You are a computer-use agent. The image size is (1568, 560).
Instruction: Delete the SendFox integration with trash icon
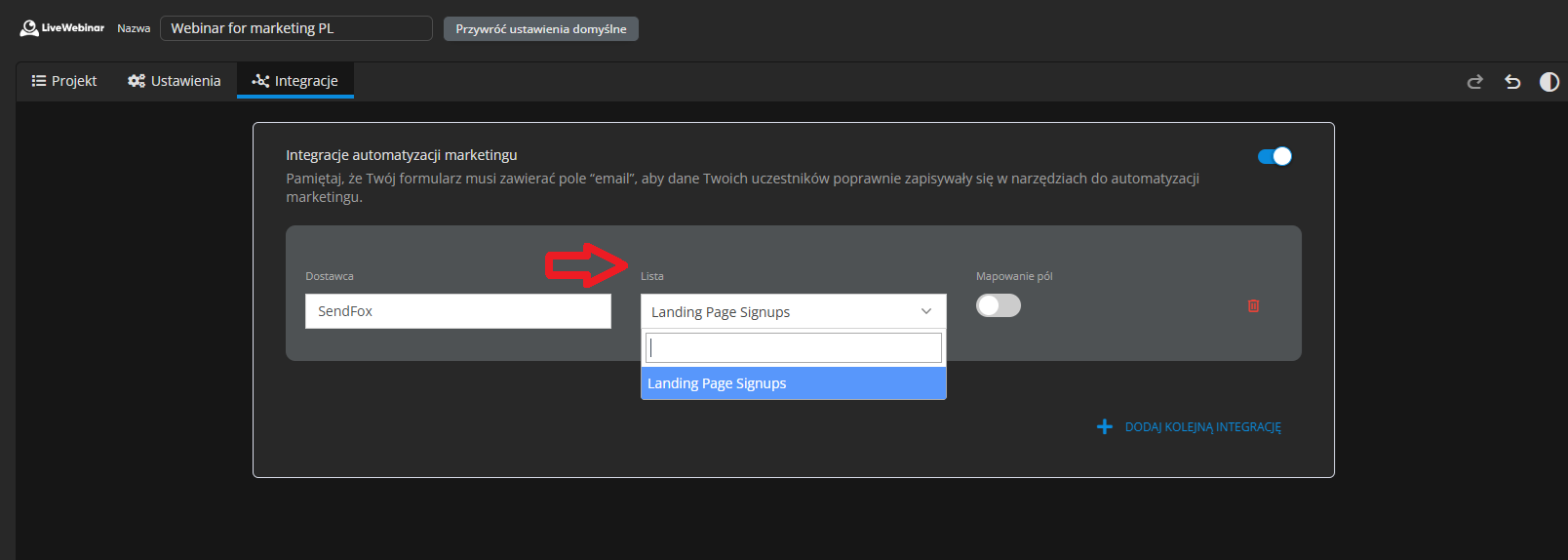[1253, 306]
